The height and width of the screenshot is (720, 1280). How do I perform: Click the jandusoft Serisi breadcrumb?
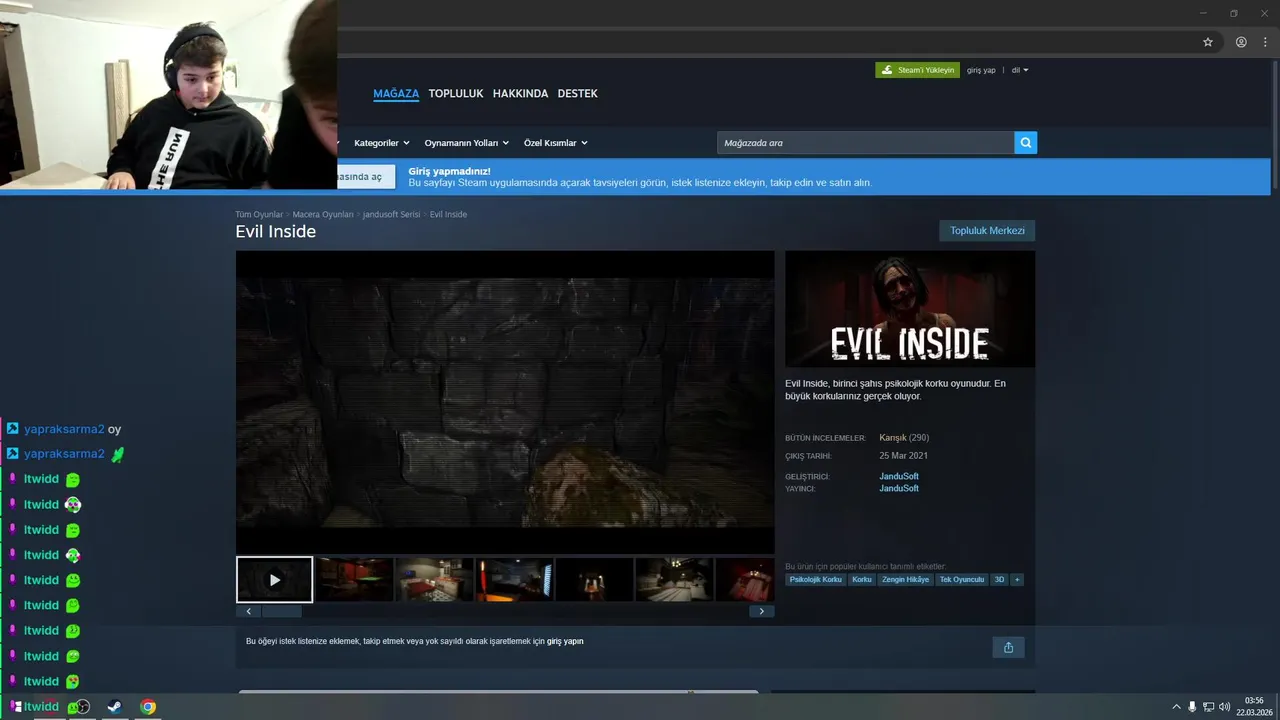(x=391, y=214)
